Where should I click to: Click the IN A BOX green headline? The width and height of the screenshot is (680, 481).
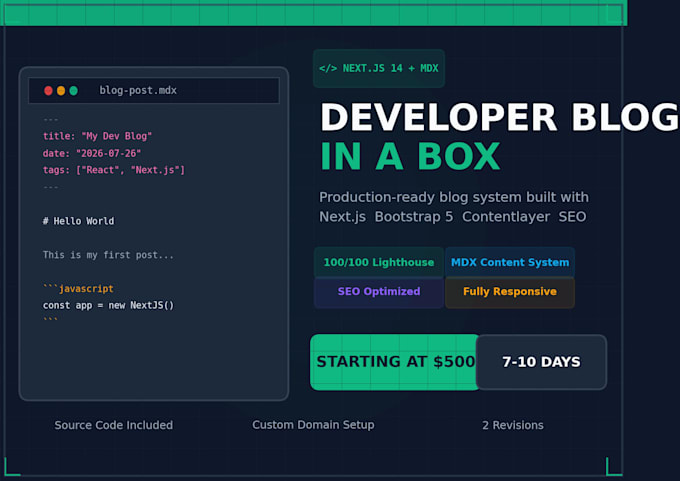click(410, 156)
